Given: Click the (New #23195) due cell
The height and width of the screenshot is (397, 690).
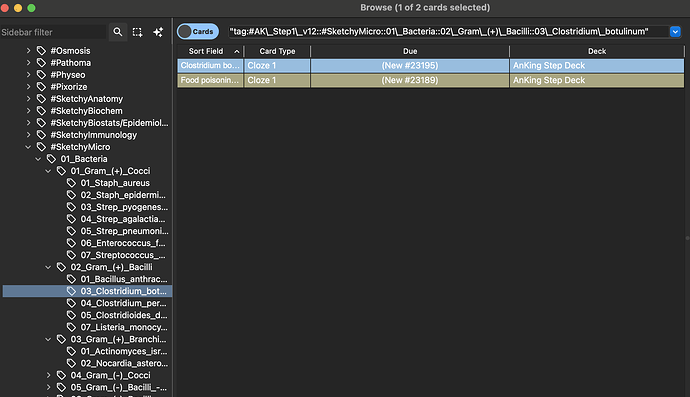Looking at the screenshot, I should click(410, 65).
